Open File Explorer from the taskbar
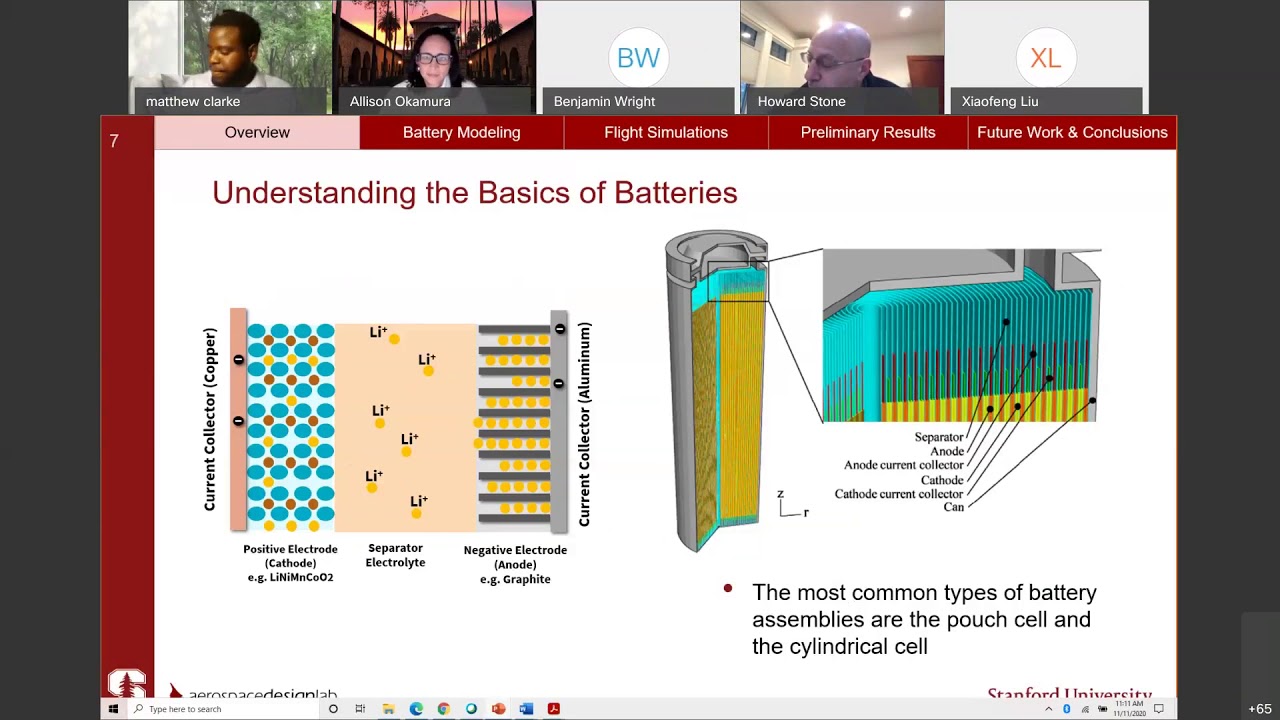Viewport: 1280px width, 720px height. click(388, 709)
